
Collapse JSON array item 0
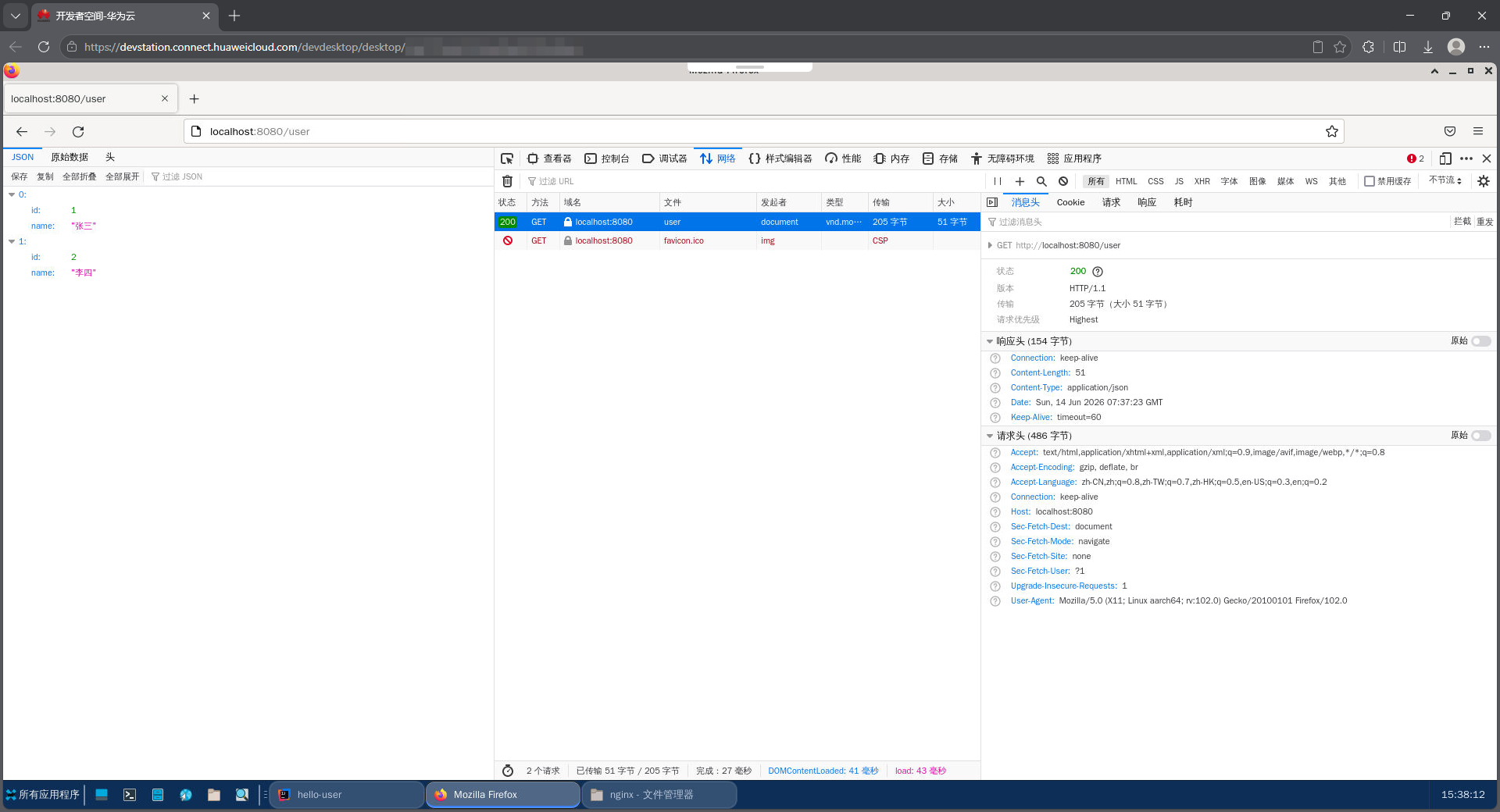(12, 194)
